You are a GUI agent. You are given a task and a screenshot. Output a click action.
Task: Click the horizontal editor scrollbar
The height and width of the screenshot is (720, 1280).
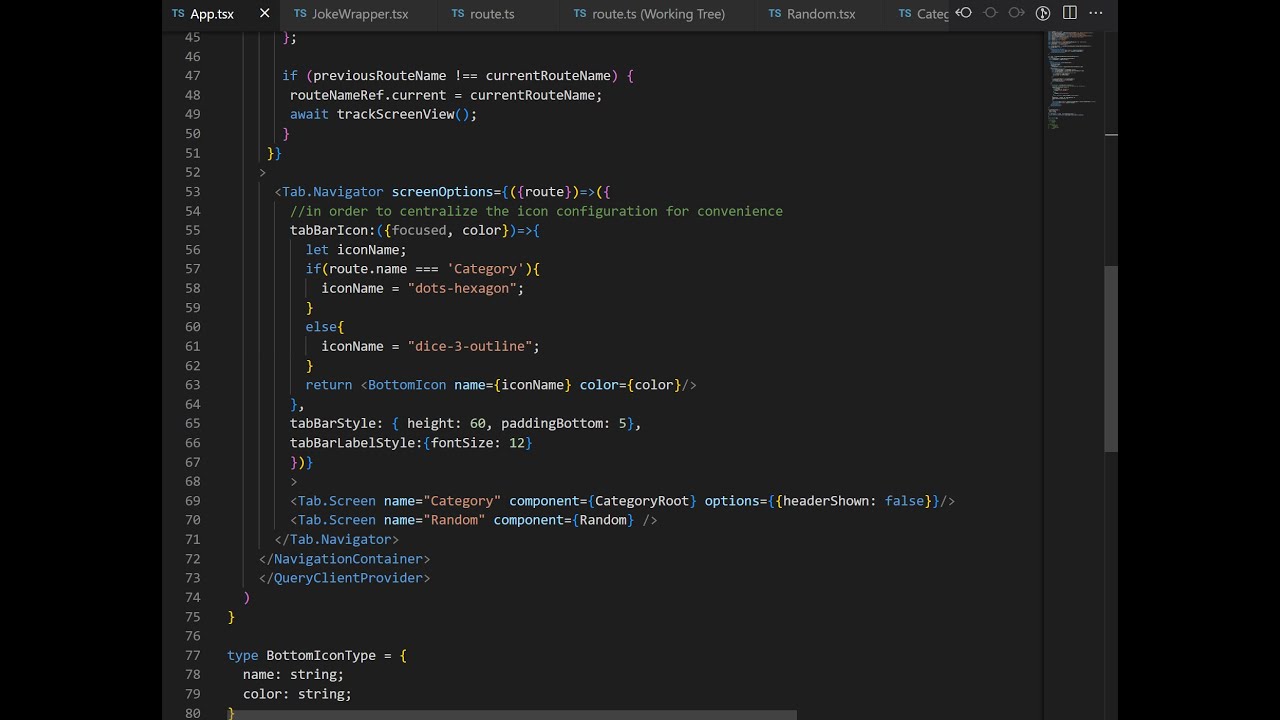(x=514, y=715)
